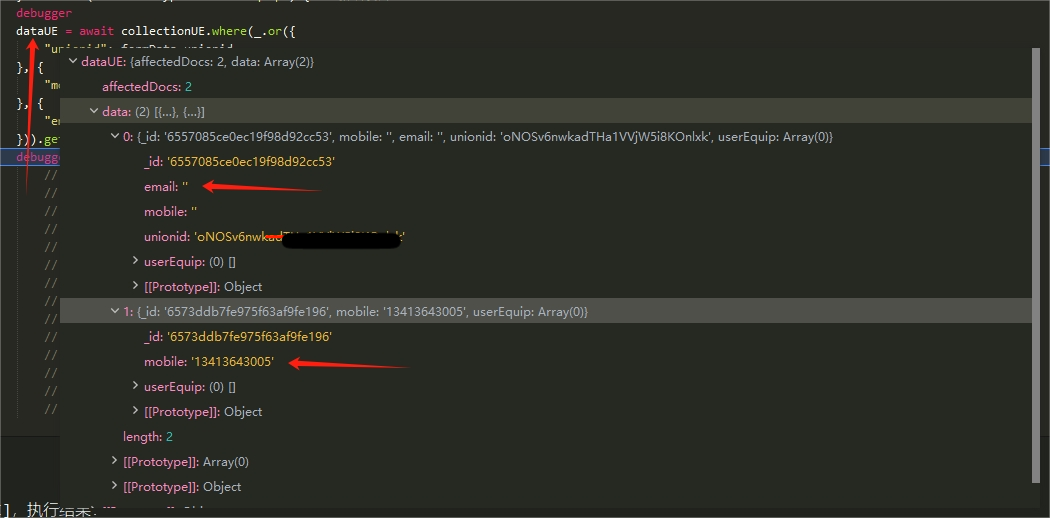Screen dimensions: 1050x518
Task: Click the dataUE variable in the code
Action: pyautogui.click(x=38, y=31)
